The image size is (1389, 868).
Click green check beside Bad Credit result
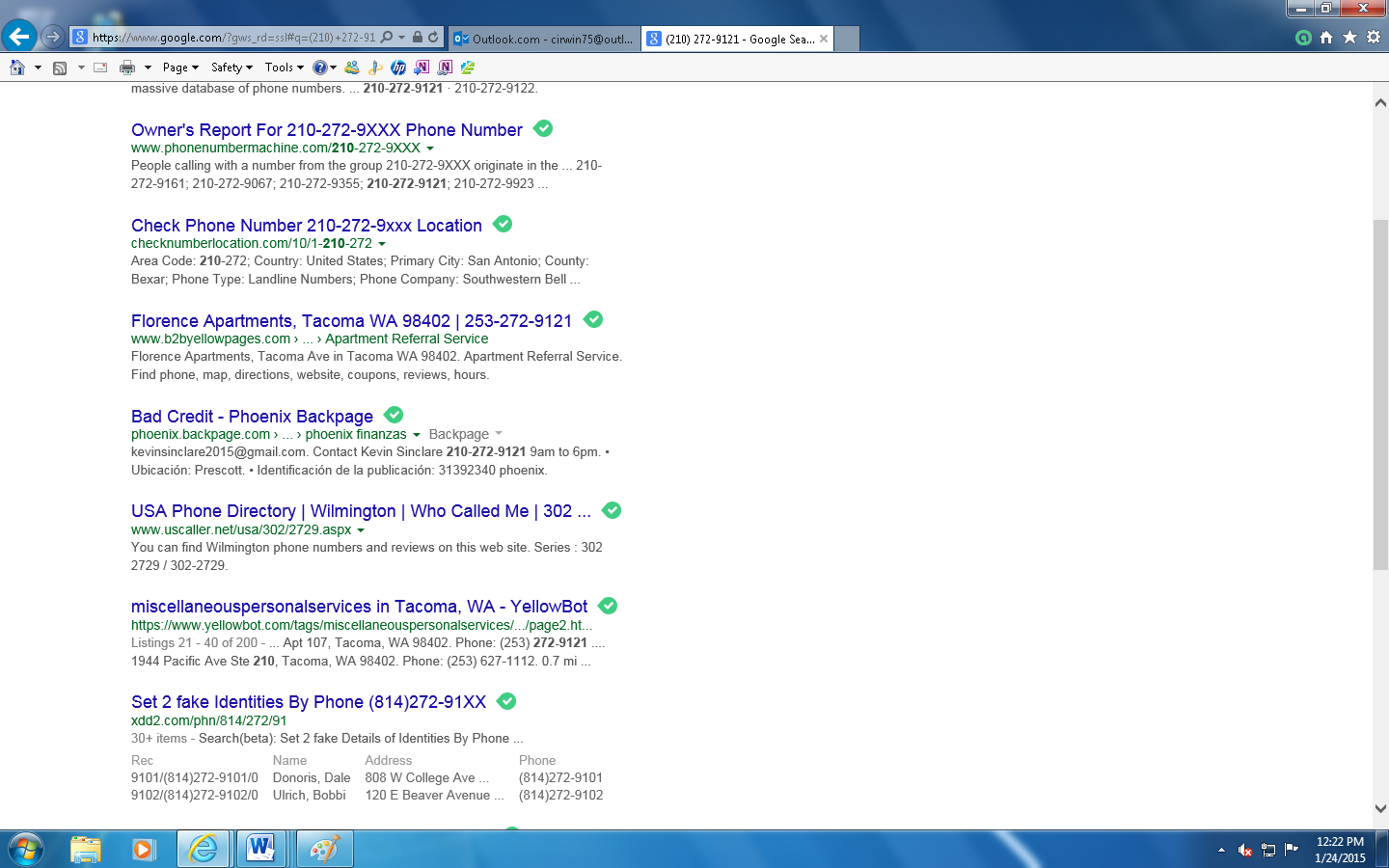click(x=394, y=415)
